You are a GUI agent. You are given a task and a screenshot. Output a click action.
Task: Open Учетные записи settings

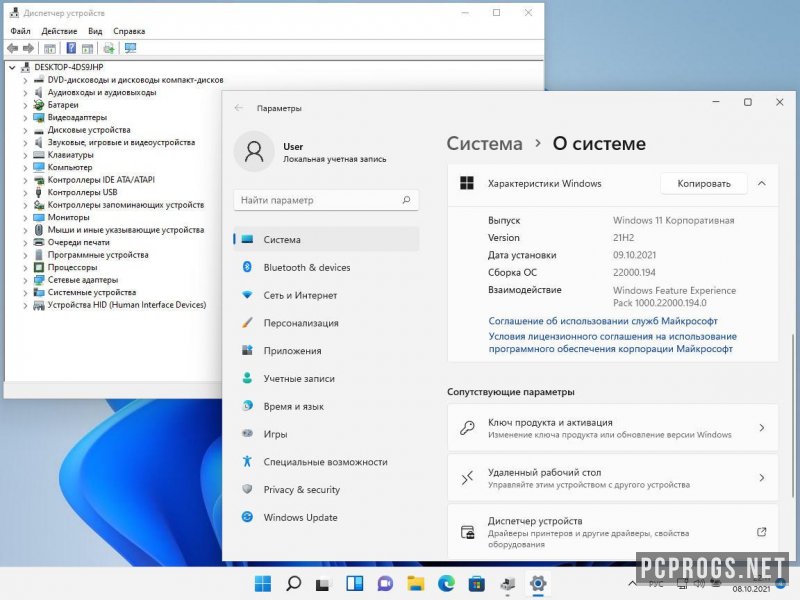tap(326, 379)
